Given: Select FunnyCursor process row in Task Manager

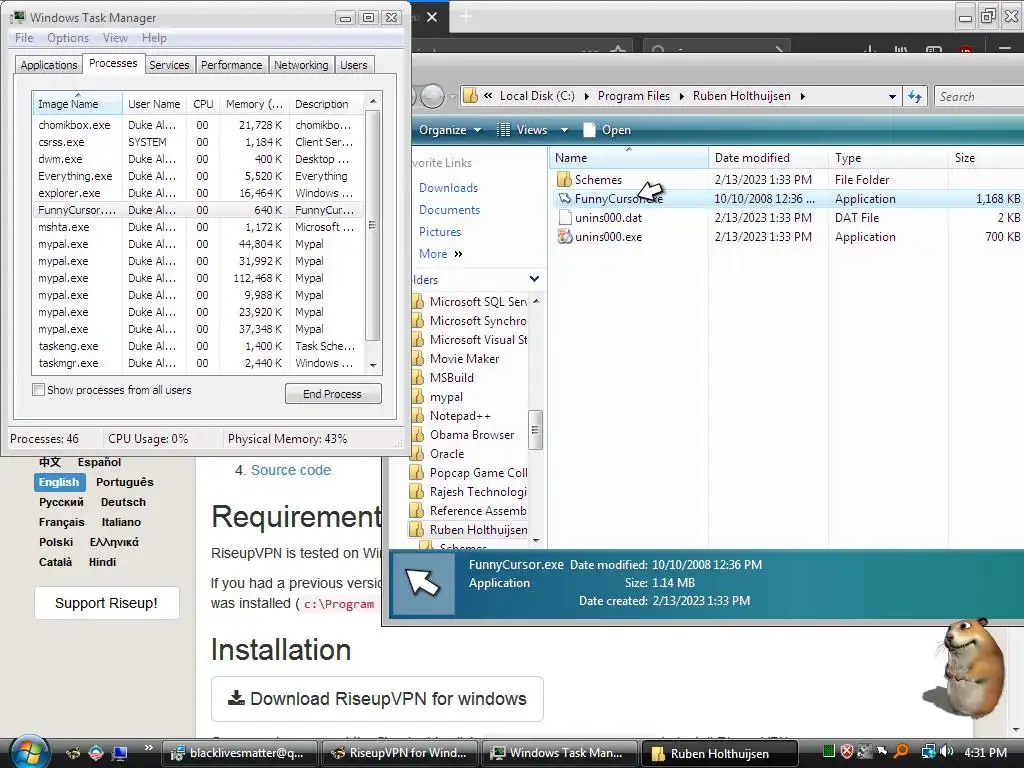Looking at the screenshot, I should [198, 210].
